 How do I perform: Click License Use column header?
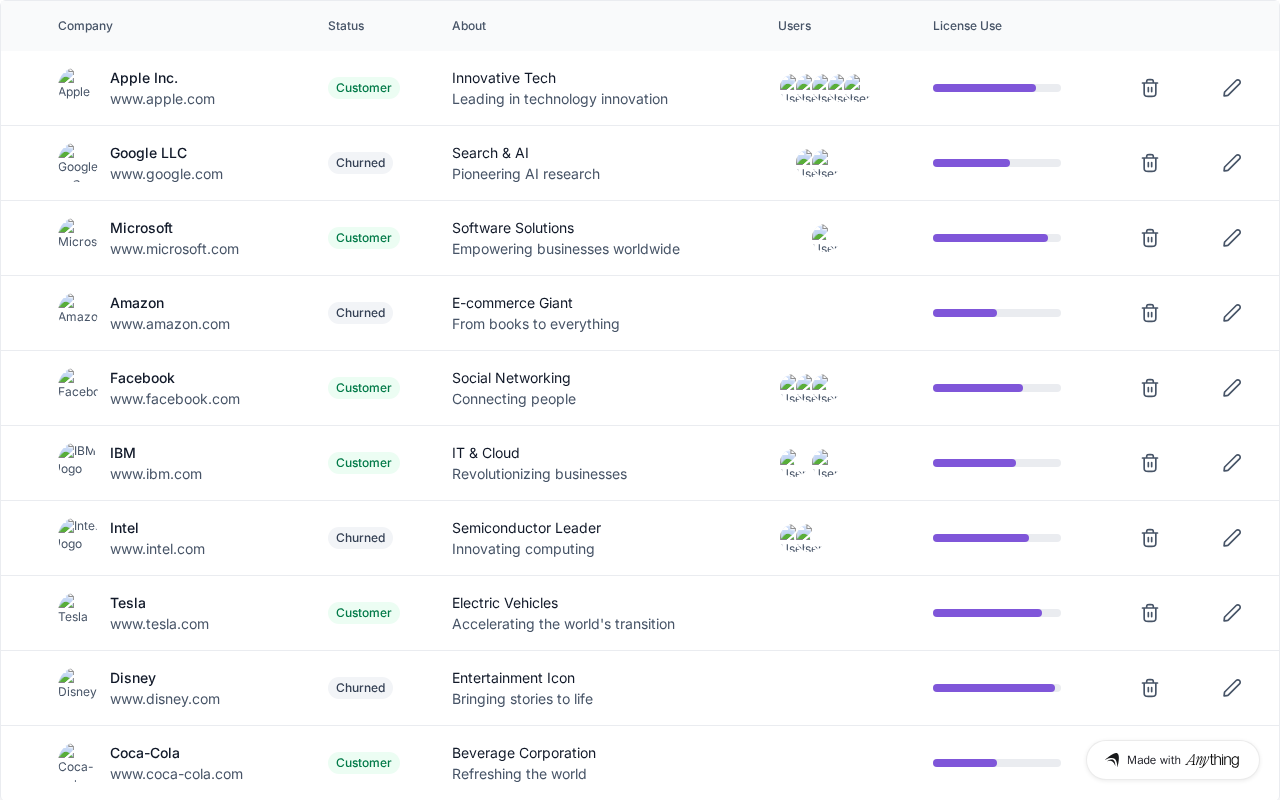[x=967, y=26]
